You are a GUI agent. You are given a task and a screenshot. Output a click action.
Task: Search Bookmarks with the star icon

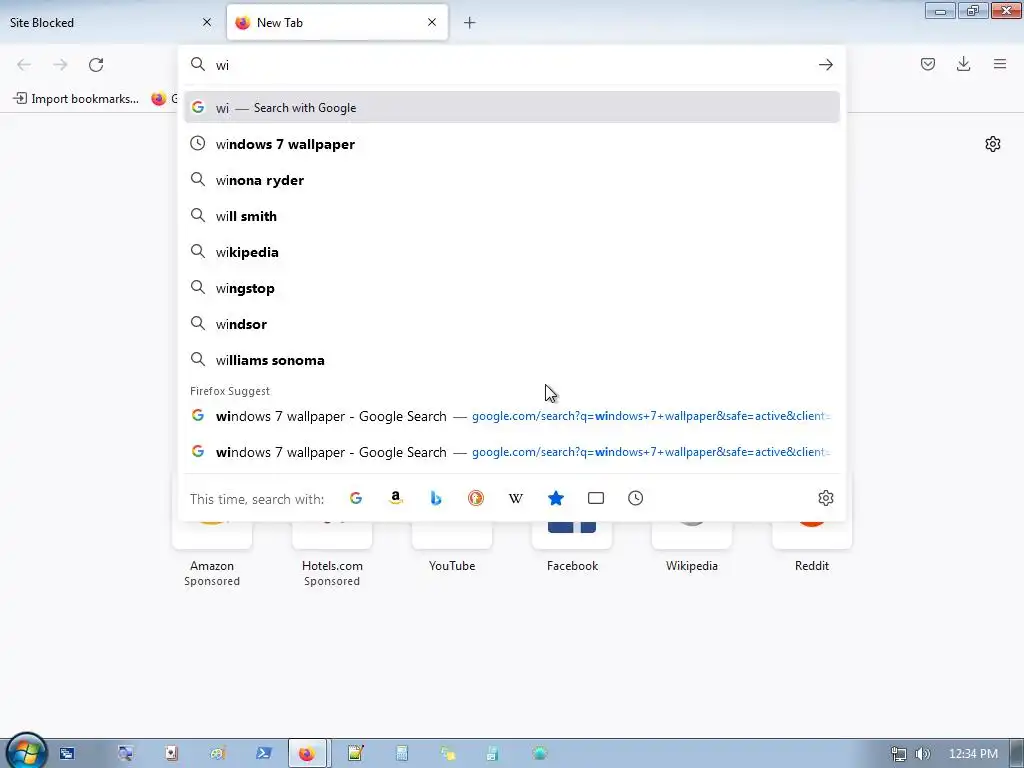pyautogui.click(x=556, y=498)
